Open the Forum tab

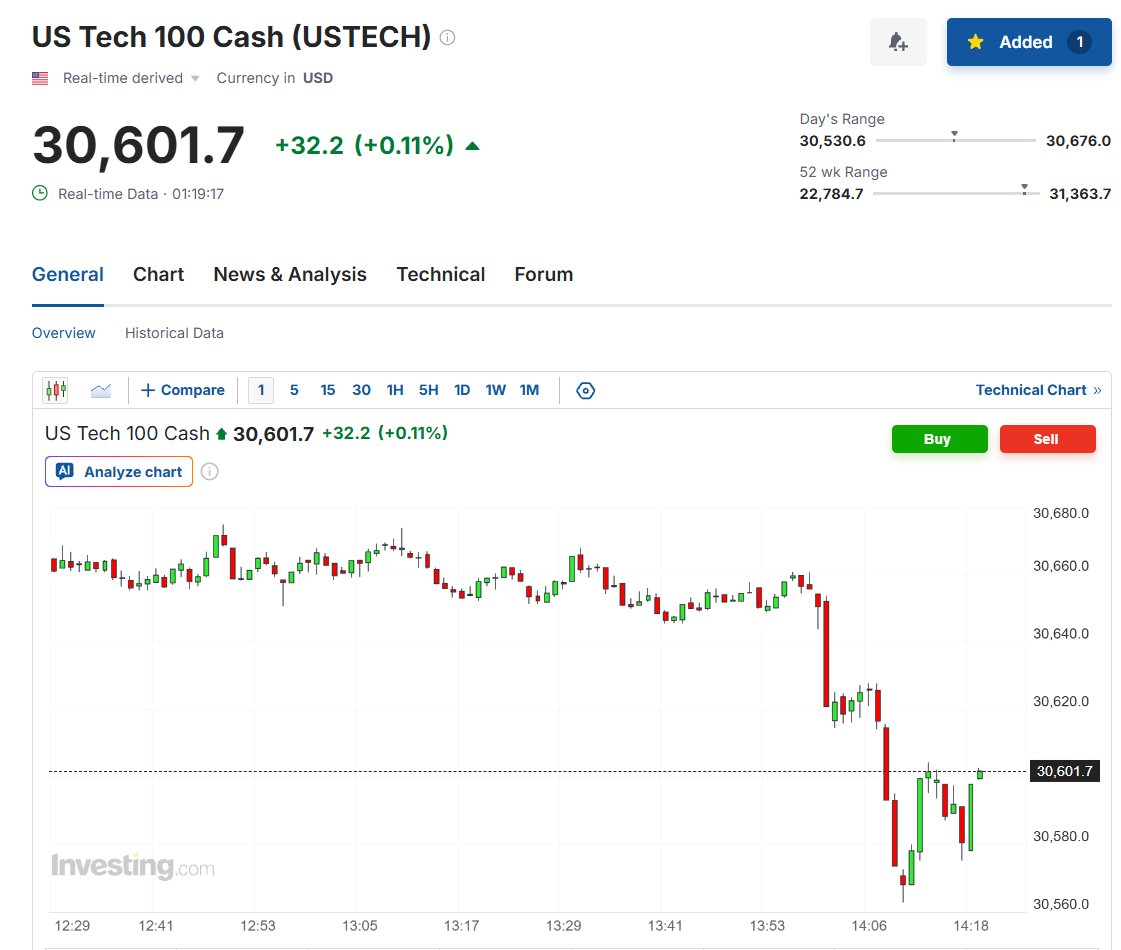(x=543, y=274)
